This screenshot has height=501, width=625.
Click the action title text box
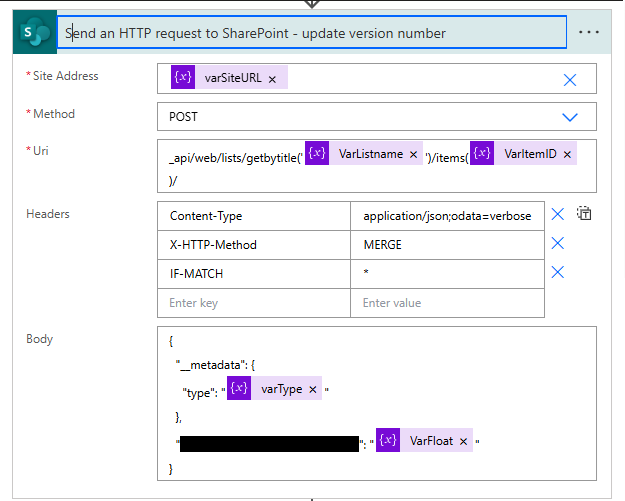[x=312, y=33]
